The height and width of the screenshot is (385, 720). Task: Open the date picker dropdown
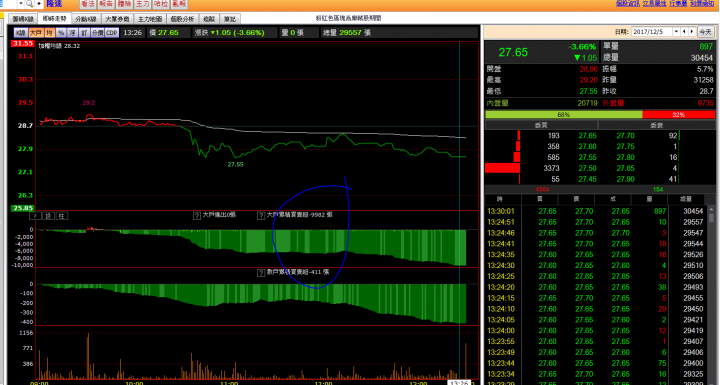(676, 32)
